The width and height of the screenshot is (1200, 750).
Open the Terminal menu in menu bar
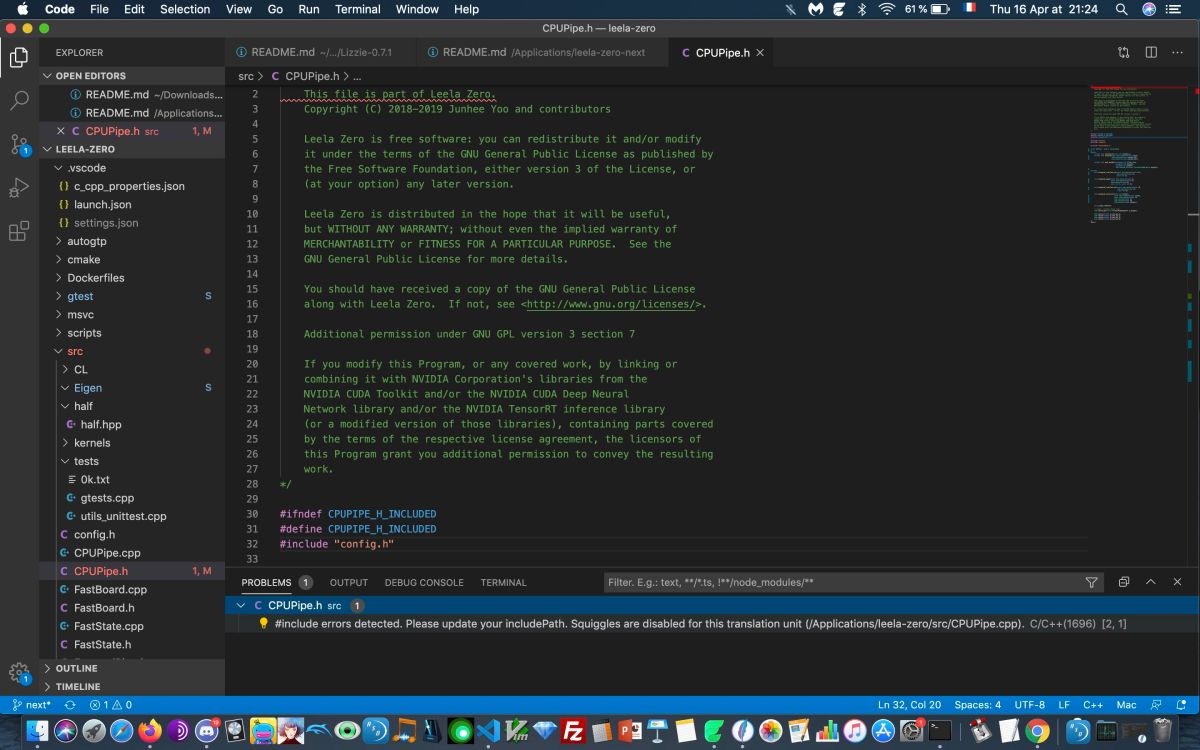coord(358,9)
